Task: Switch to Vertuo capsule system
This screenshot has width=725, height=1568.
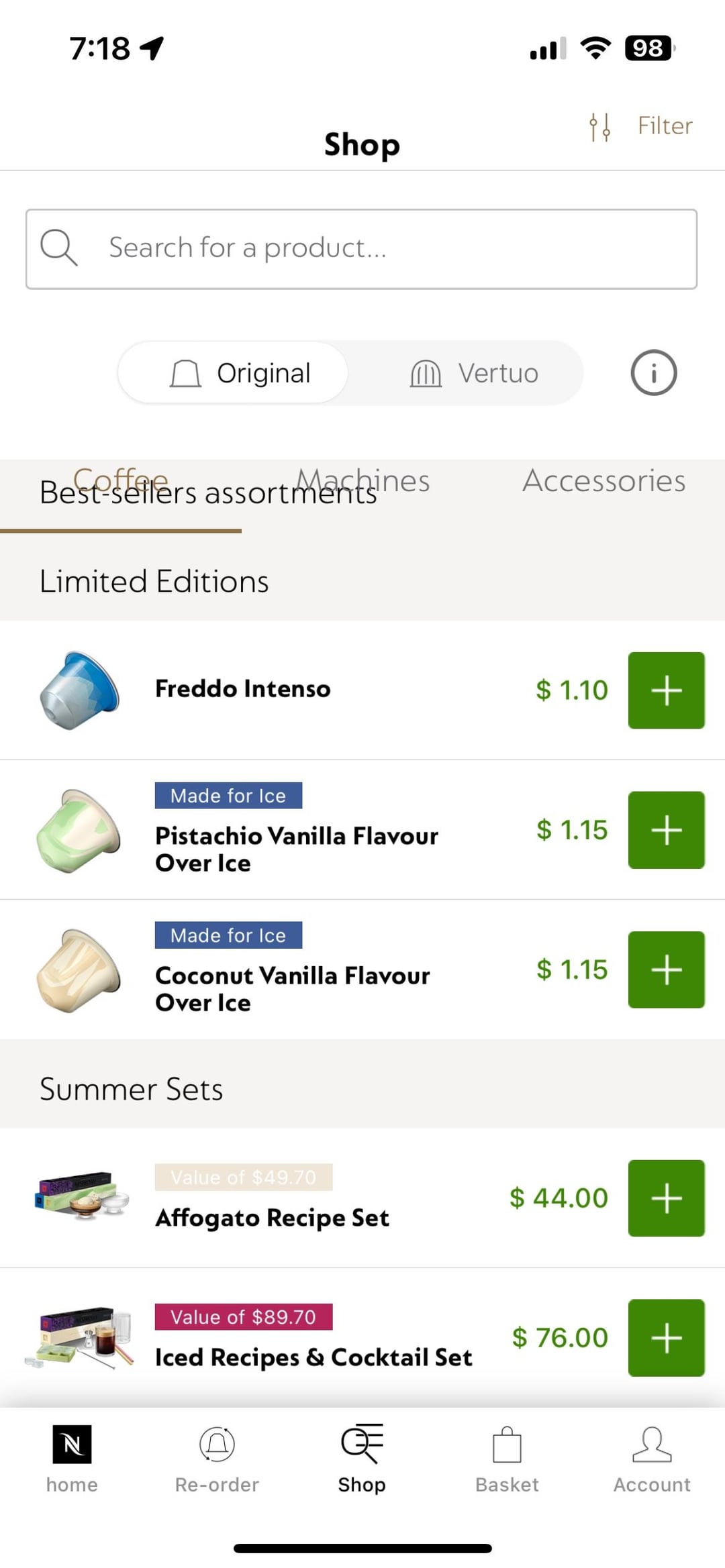Action: click(474, 373)
